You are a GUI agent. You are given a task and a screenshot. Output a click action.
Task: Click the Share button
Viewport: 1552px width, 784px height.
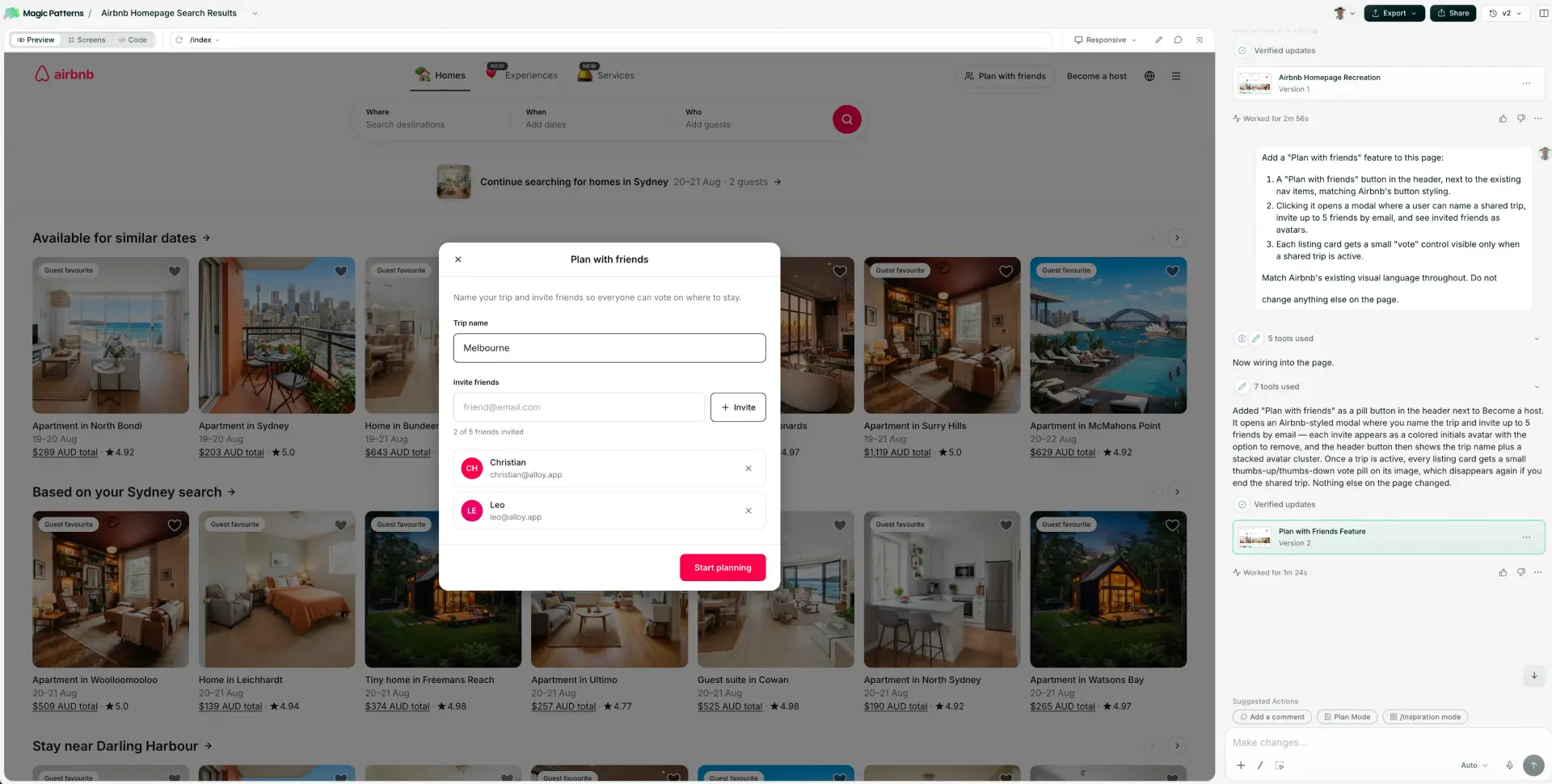tap(1453, 13)
